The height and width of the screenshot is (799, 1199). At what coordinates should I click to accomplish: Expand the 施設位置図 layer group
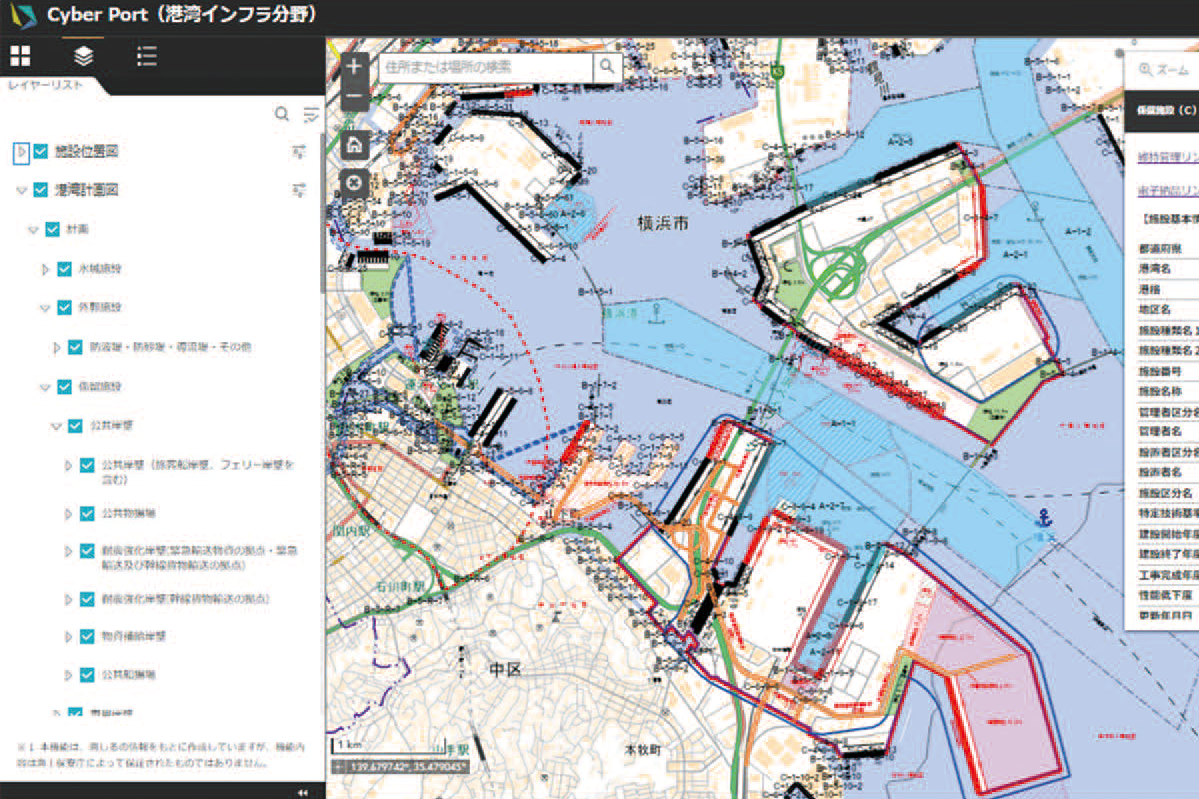20,152
